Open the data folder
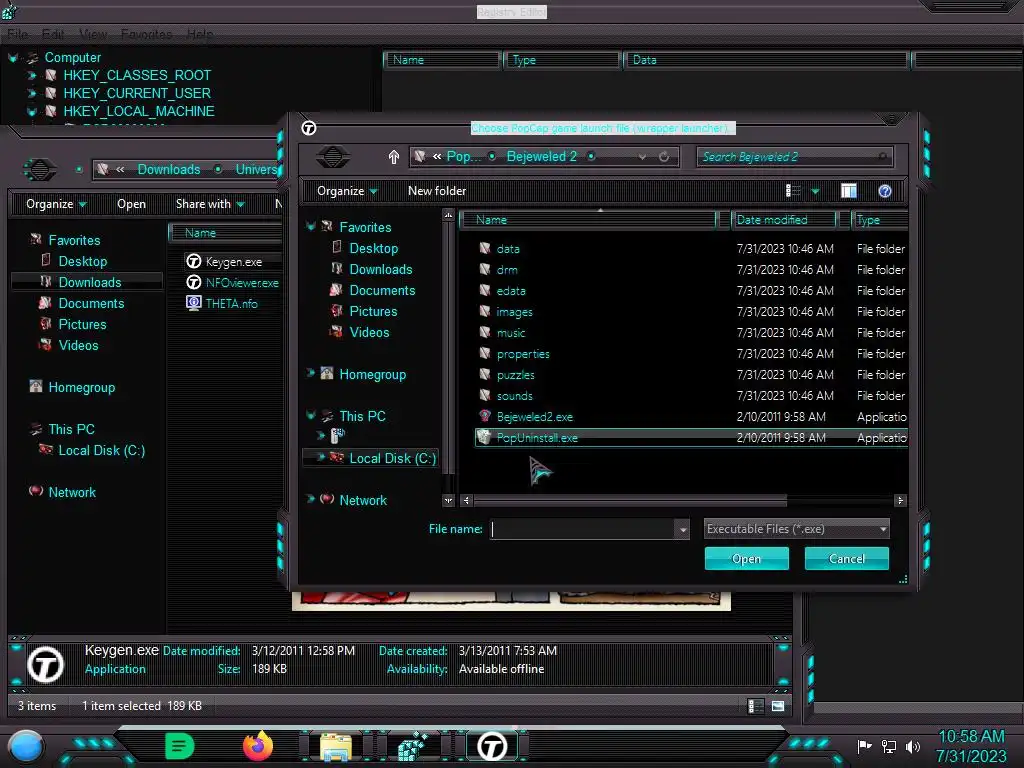Screen dimensions: 1024x768 pos(507,249)
